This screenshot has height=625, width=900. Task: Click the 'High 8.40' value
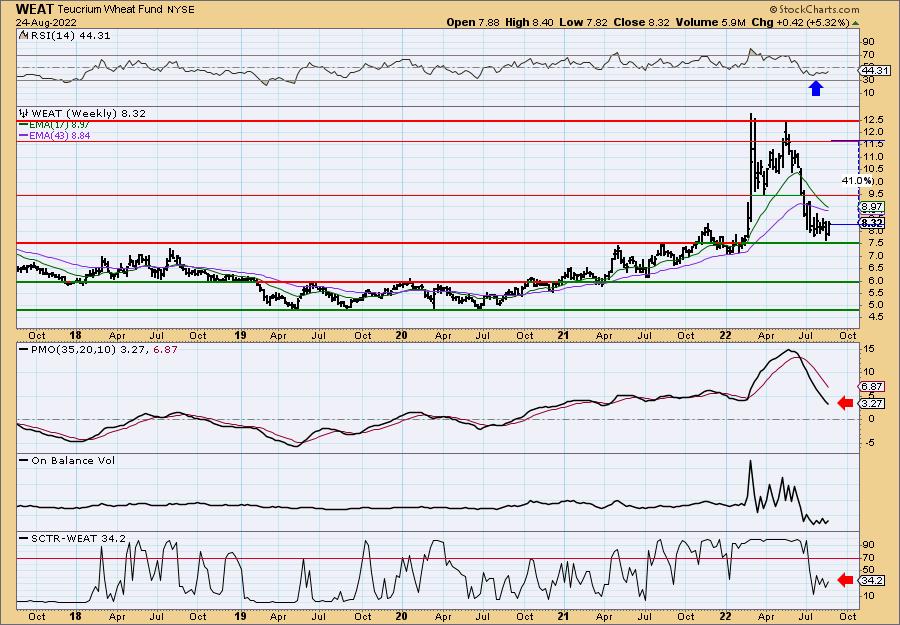tap(530, 22)
